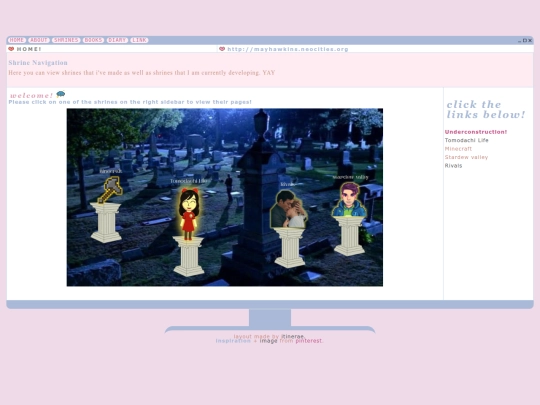Open the Tomodachi Life sidebar link
Image resolution: width=540 pixels, height=405 pixels.
[x=466, y=140]
